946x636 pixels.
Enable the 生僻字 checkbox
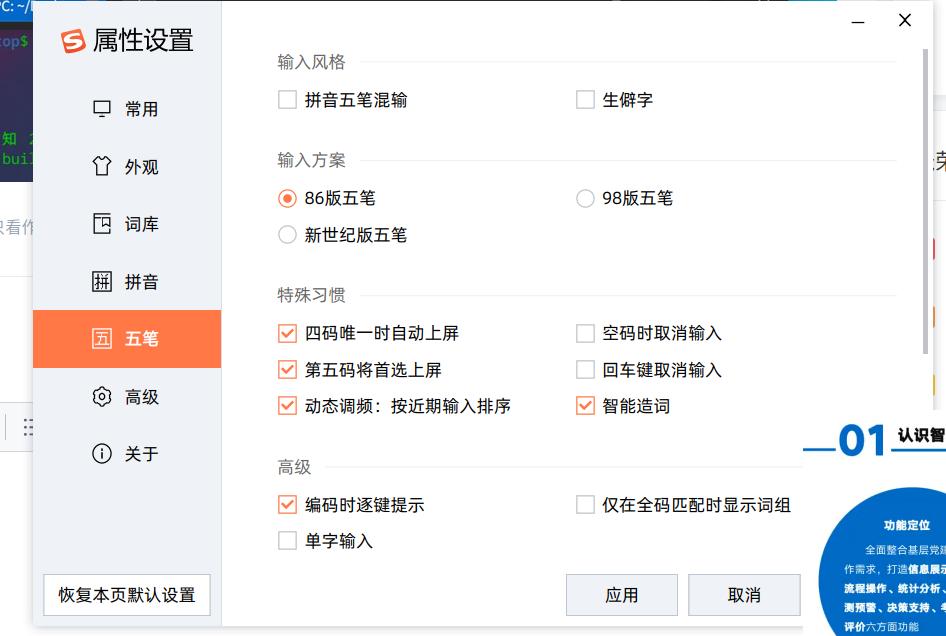pyautogui.click(x=586, y=100)
